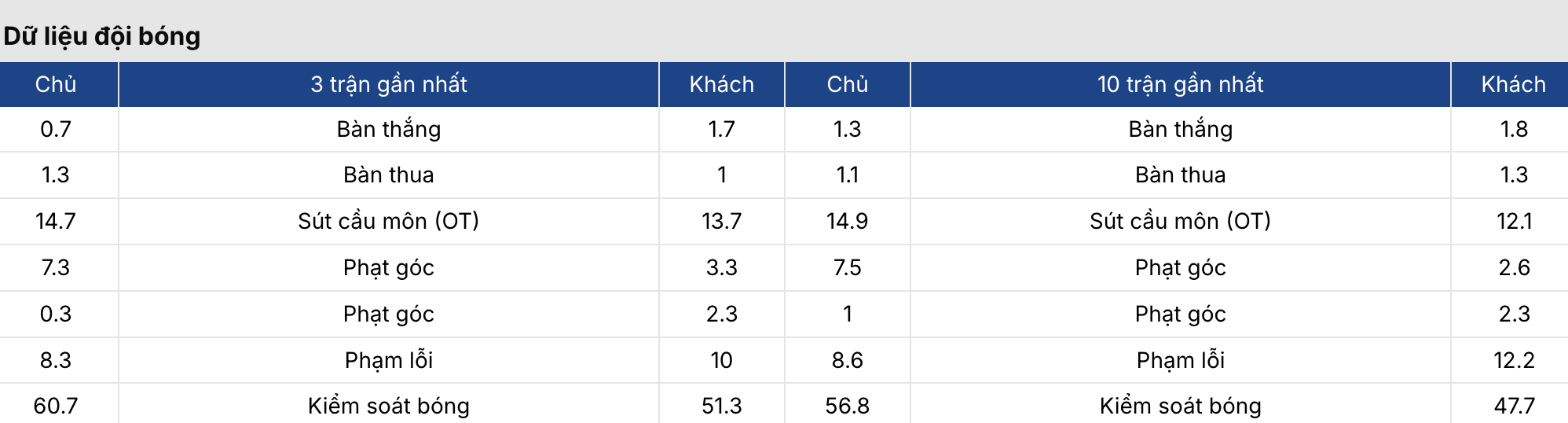Viewport: 1568px width, 423px height.
Task: Select the home possession value 60.7
Action: click(x=56, y=406)
